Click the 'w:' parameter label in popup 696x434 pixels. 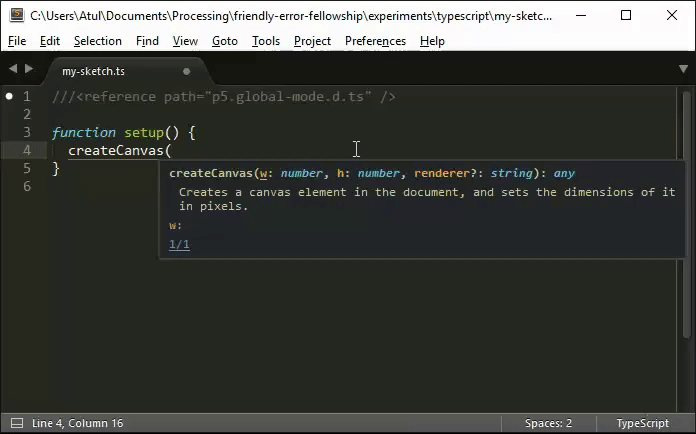[x=175, y=225]
